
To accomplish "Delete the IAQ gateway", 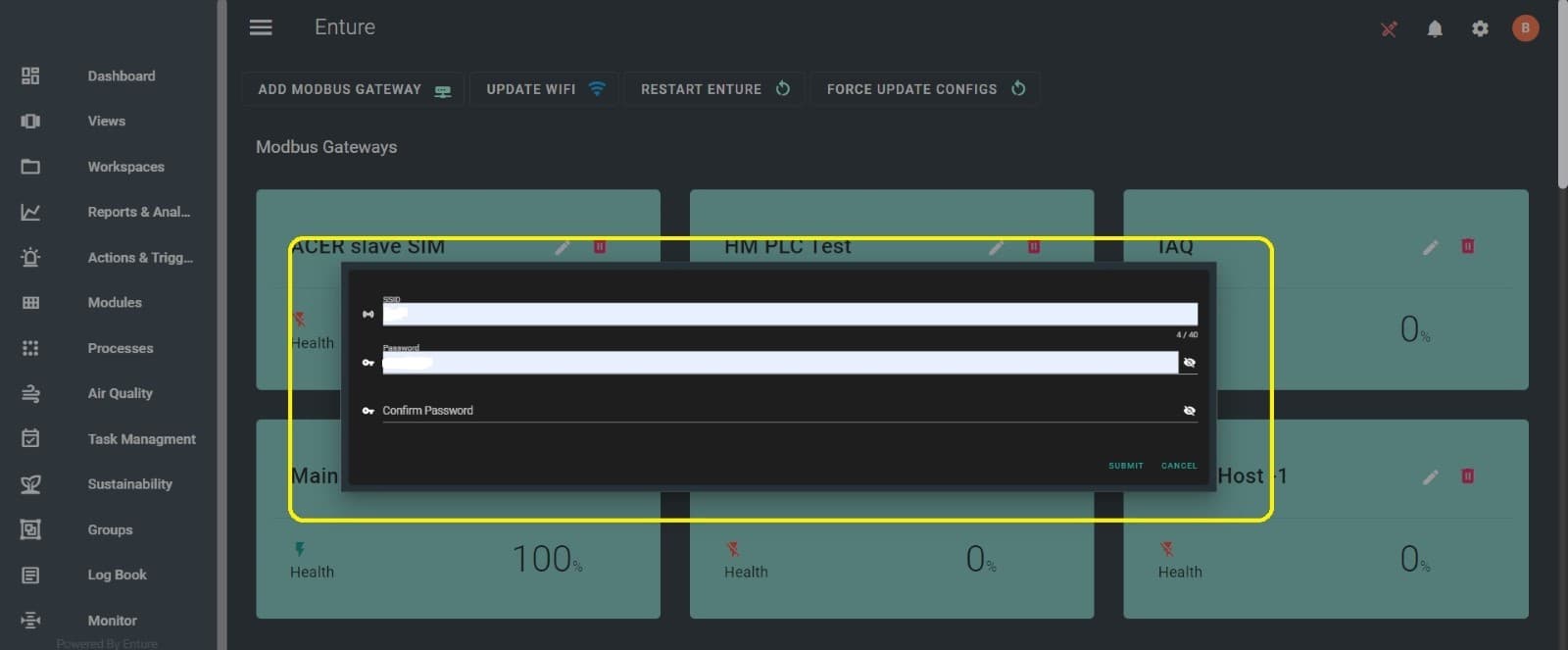I will tap(1468, 246).
